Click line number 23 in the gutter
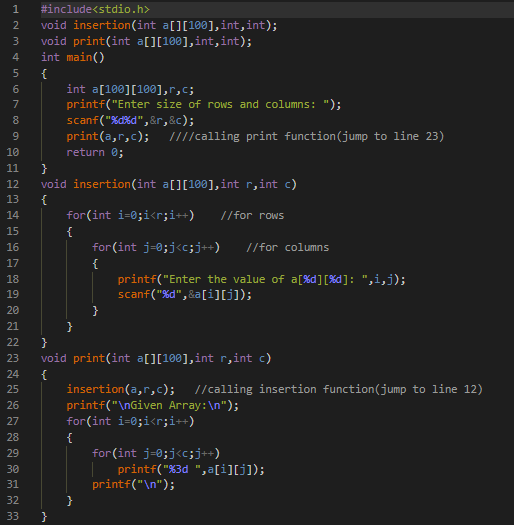Image resolution: width=514 pixels, height=525 pixels. [13, 358]
